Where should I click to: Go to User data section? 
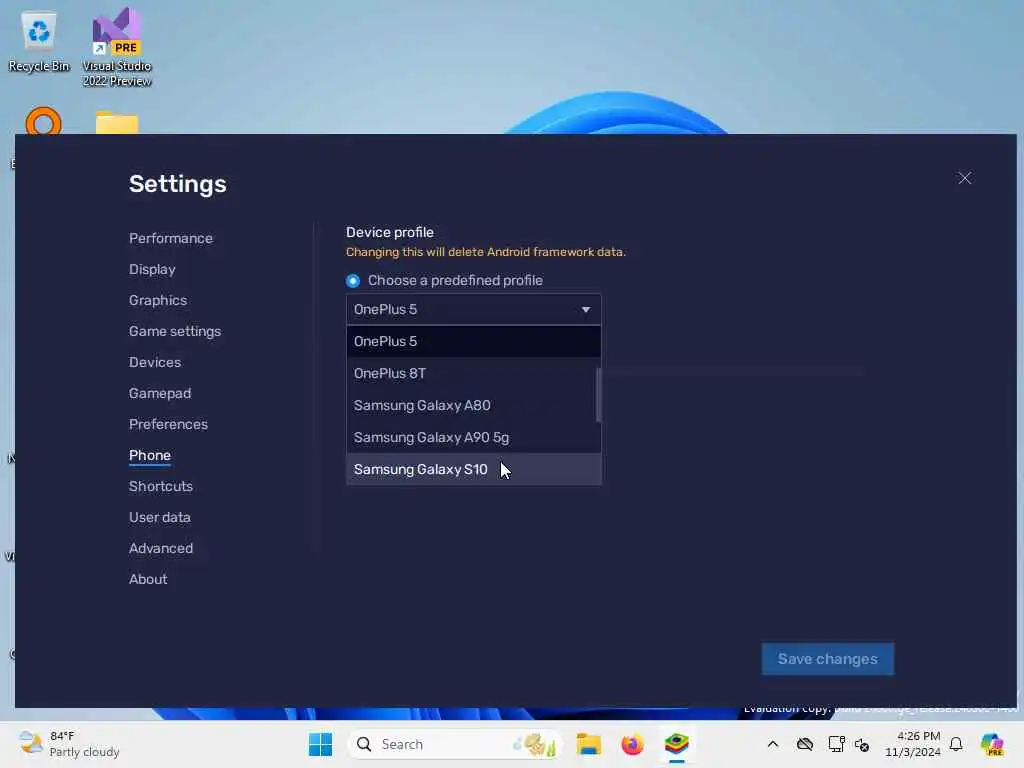[x=159, y=517]
